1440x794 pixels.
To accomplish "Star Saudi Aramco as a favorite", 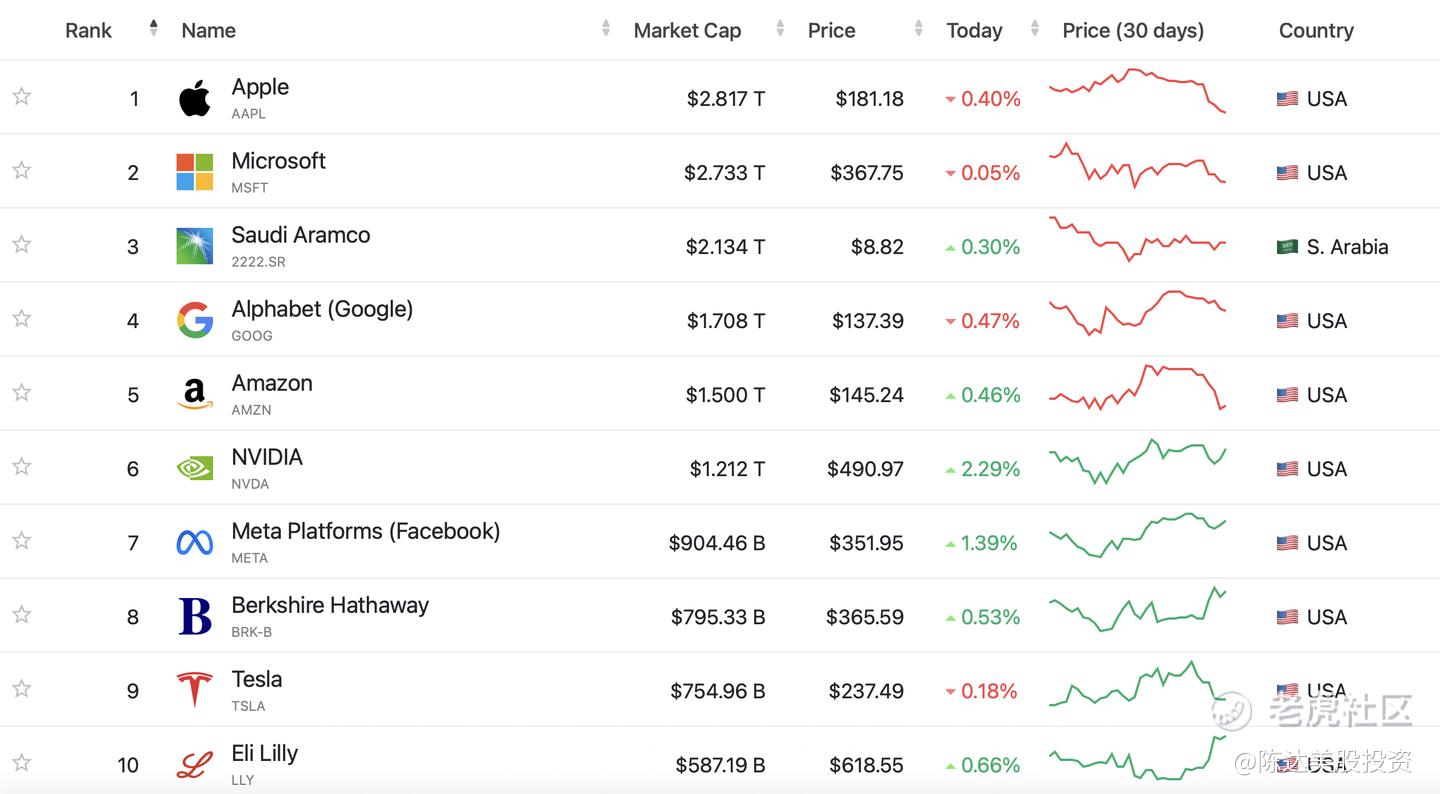I will point(22,244).
